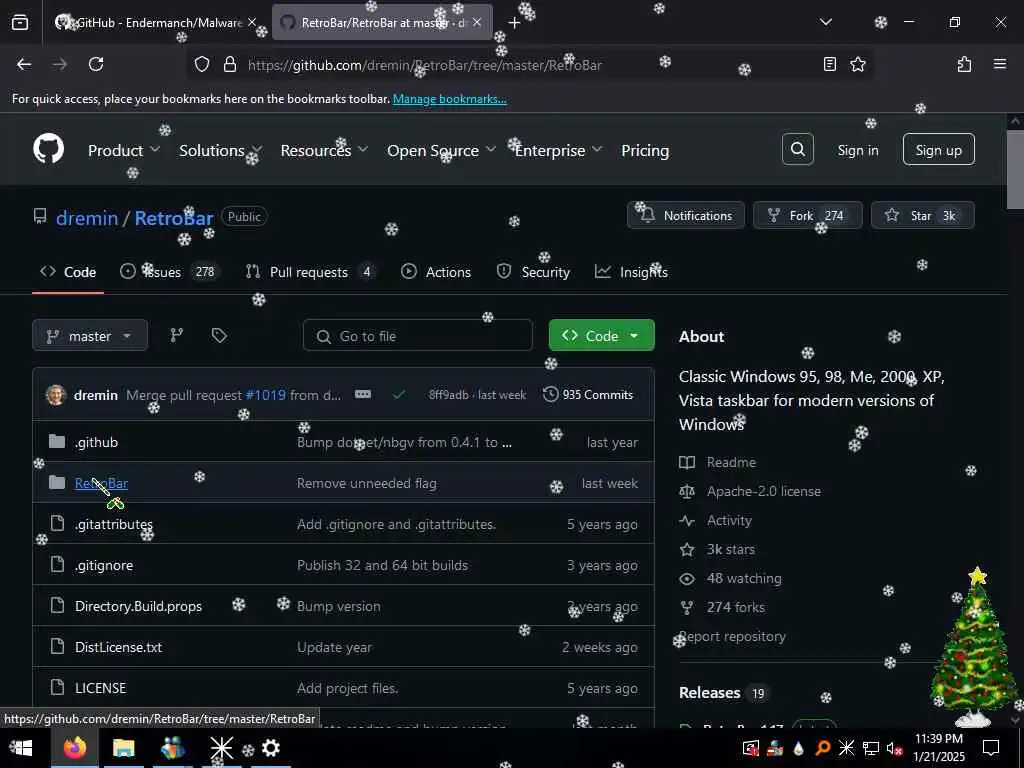Click the Sign in link
Screen dimensions: 1024x768
click(x=858, y=150)
